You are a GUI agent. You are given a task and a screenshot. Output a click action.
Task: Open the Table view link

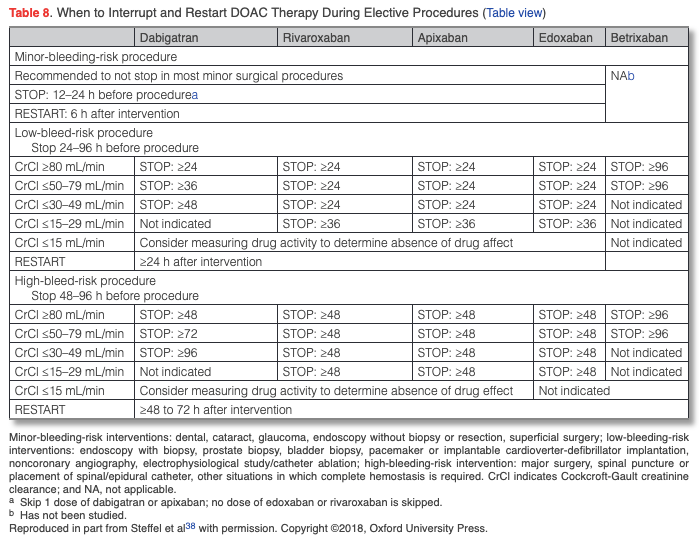click(515, 13)
